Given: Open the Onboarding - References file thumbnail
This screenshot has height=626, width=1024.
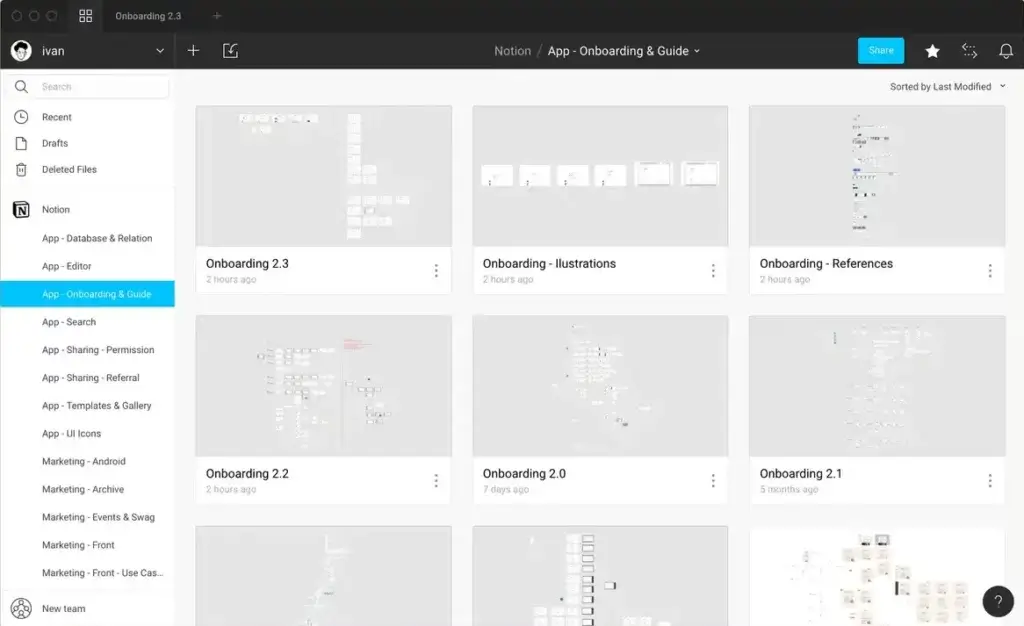Looking at the screenshot, I should [876, 175].
